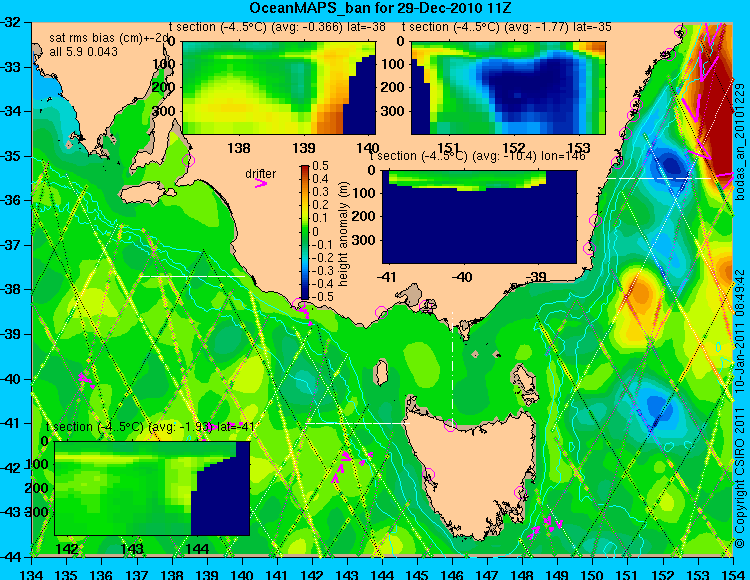The width and height of the screenshot is (750, 580).
Task: Click the title 'OceanMAPS_ban for 29-Dec-2010 11Z'
Action: pyautogui.click(x=382, y=8)
